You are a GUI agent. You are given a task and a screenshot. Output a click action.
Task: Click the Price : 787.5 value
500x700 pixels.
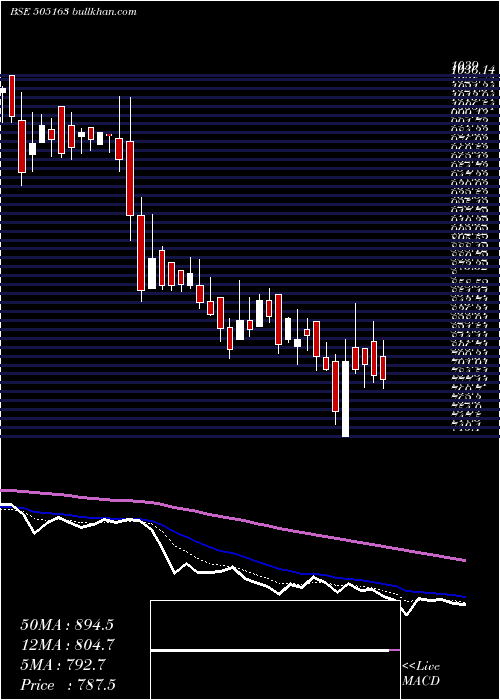pyautogui.click(x=68, y=685)
